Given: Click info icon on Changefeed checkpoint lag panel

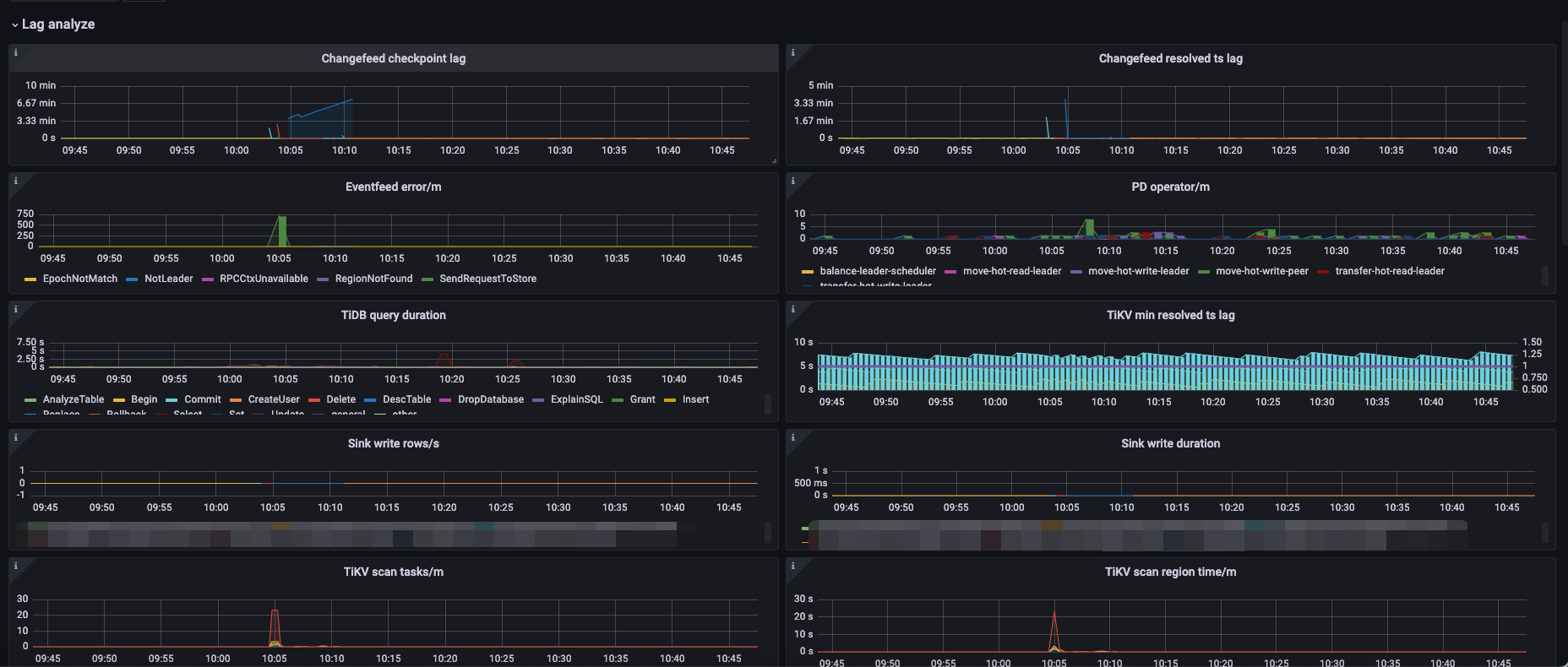Looking at the screenshot, I should click(15, 52).
